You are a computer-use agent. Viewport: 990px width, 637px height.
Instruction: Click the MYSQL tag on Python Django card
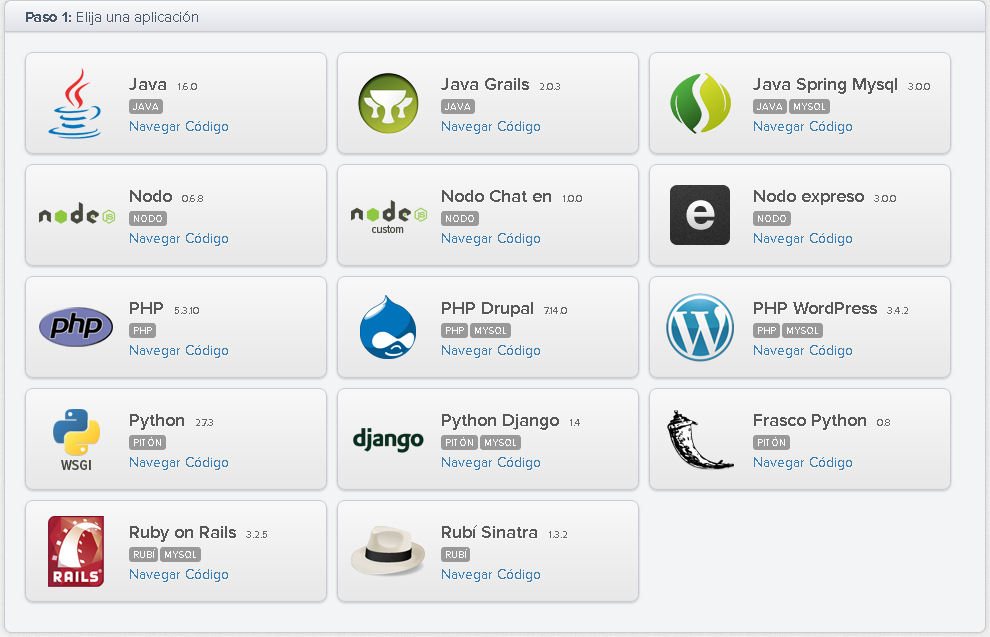500,443
